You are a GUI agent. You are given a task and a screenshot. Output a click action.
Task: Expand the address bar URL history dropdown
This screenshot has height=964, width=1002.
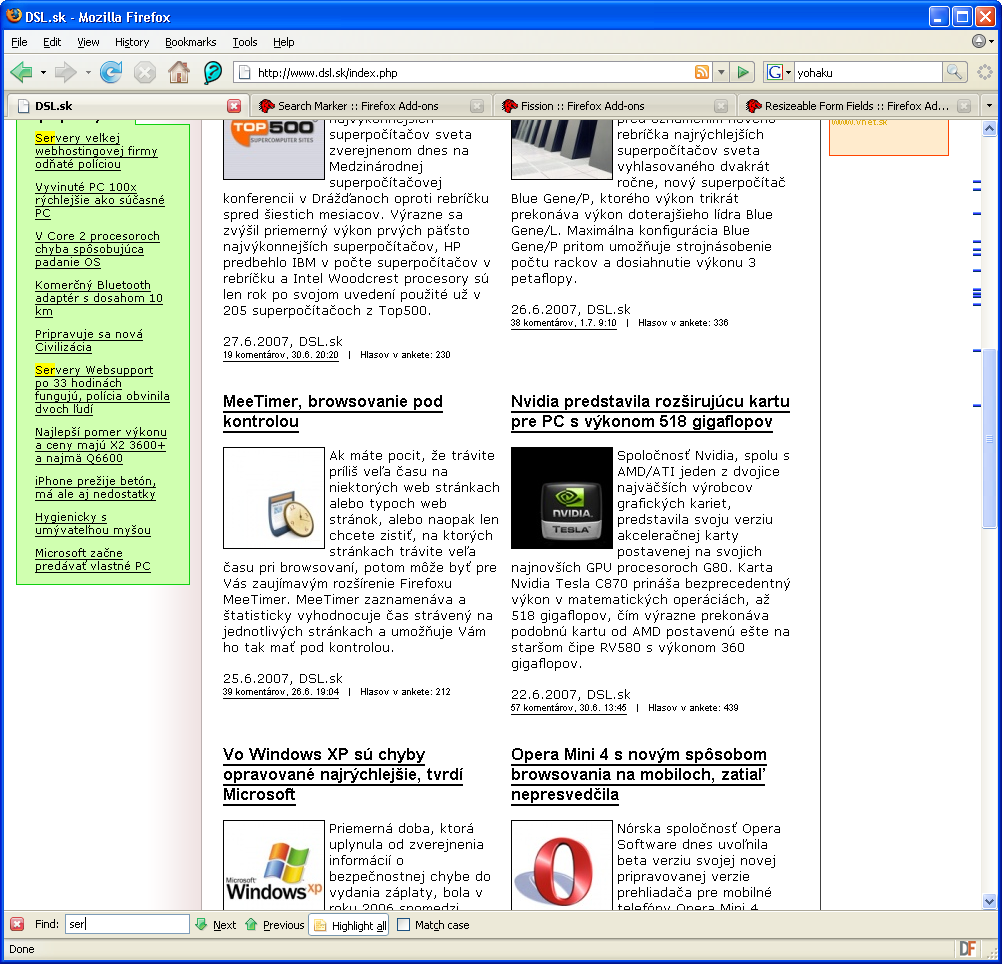pyautogui.click(x=721, y=72)
